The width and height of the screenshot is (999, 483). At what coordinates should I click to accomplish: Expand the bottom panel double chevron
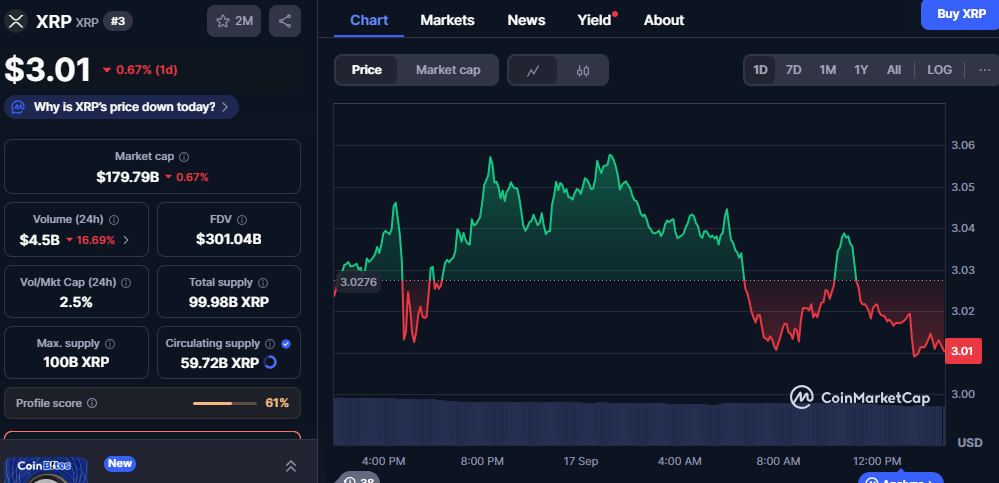coord(291,466)
